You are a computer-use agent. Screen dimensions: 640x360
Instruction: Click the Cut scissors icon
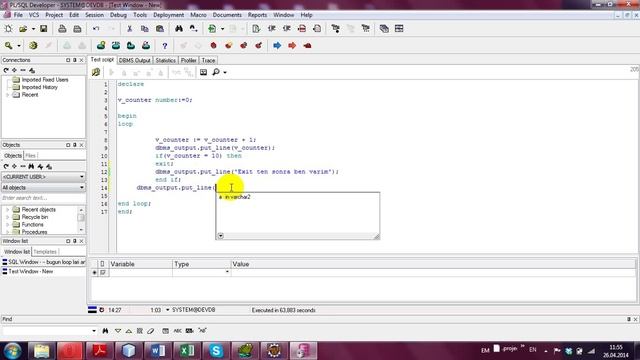click(129, 29)
